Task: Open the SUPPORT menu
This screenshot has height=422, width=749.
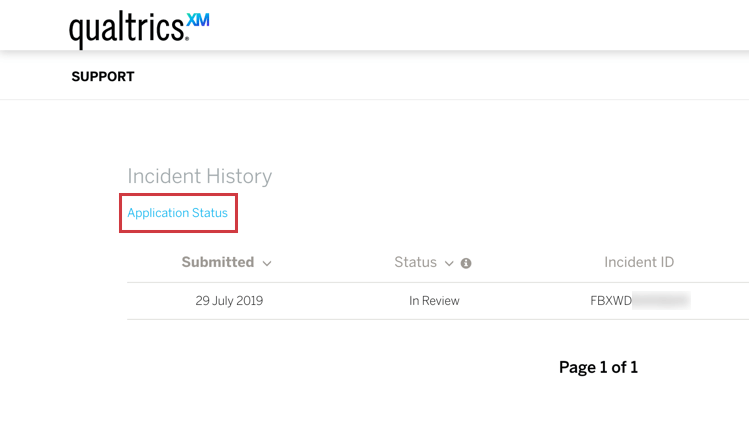Action: point(103,77)
